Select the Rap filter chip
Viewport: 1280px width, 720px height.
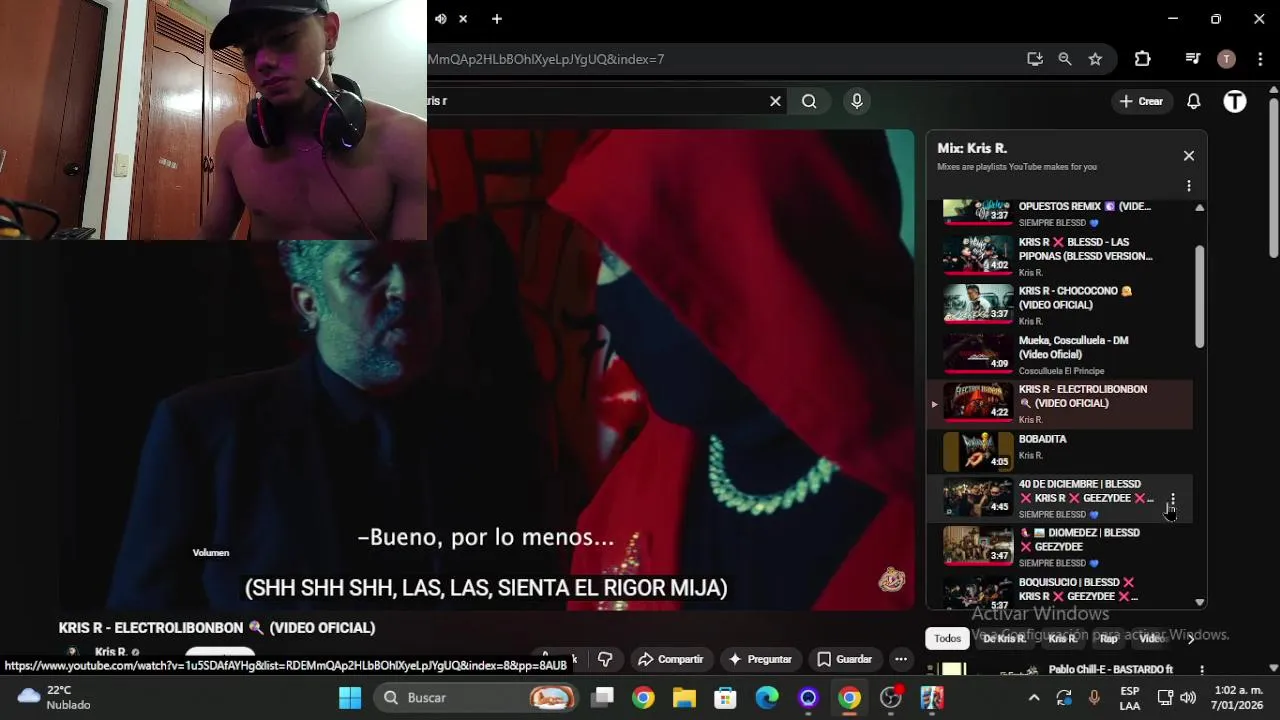(x=1108, y=638)
